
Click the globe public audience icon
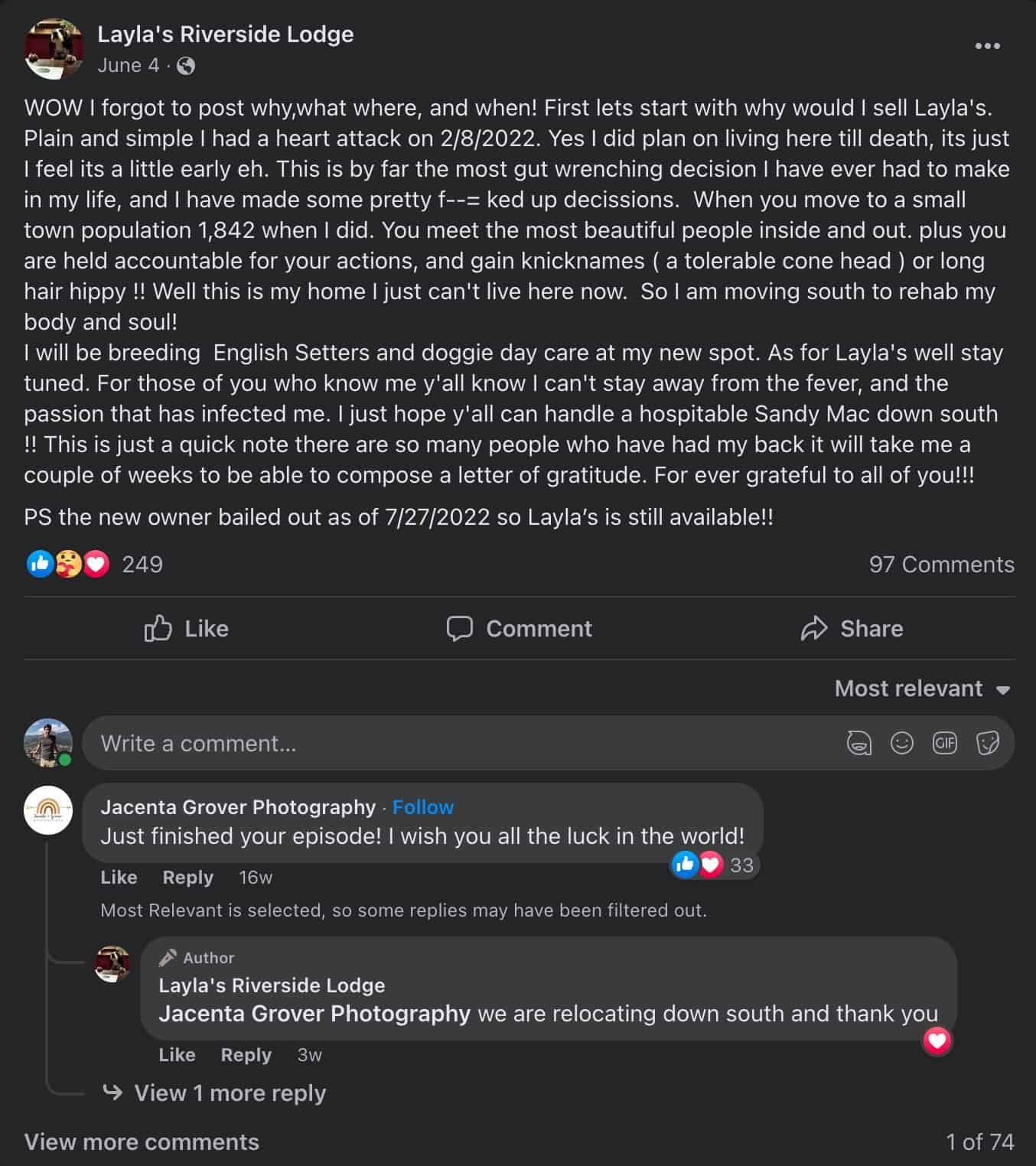point(186,67)
